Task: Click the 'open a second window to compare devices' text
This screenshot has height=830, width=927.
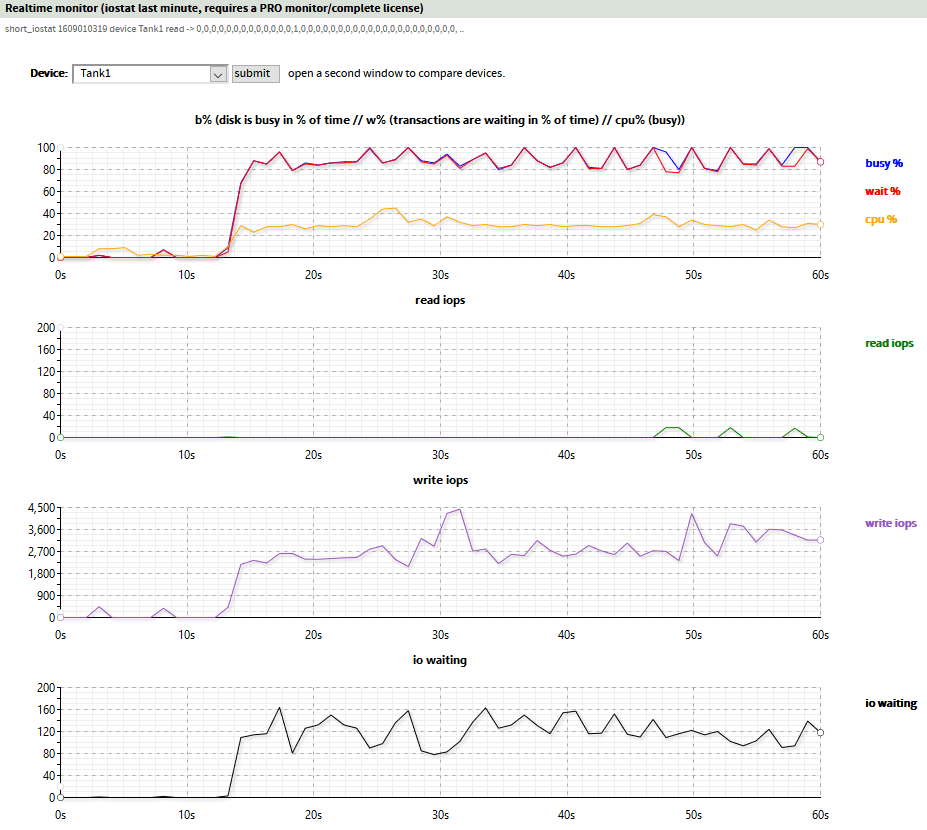Action: tap(396, 74)
